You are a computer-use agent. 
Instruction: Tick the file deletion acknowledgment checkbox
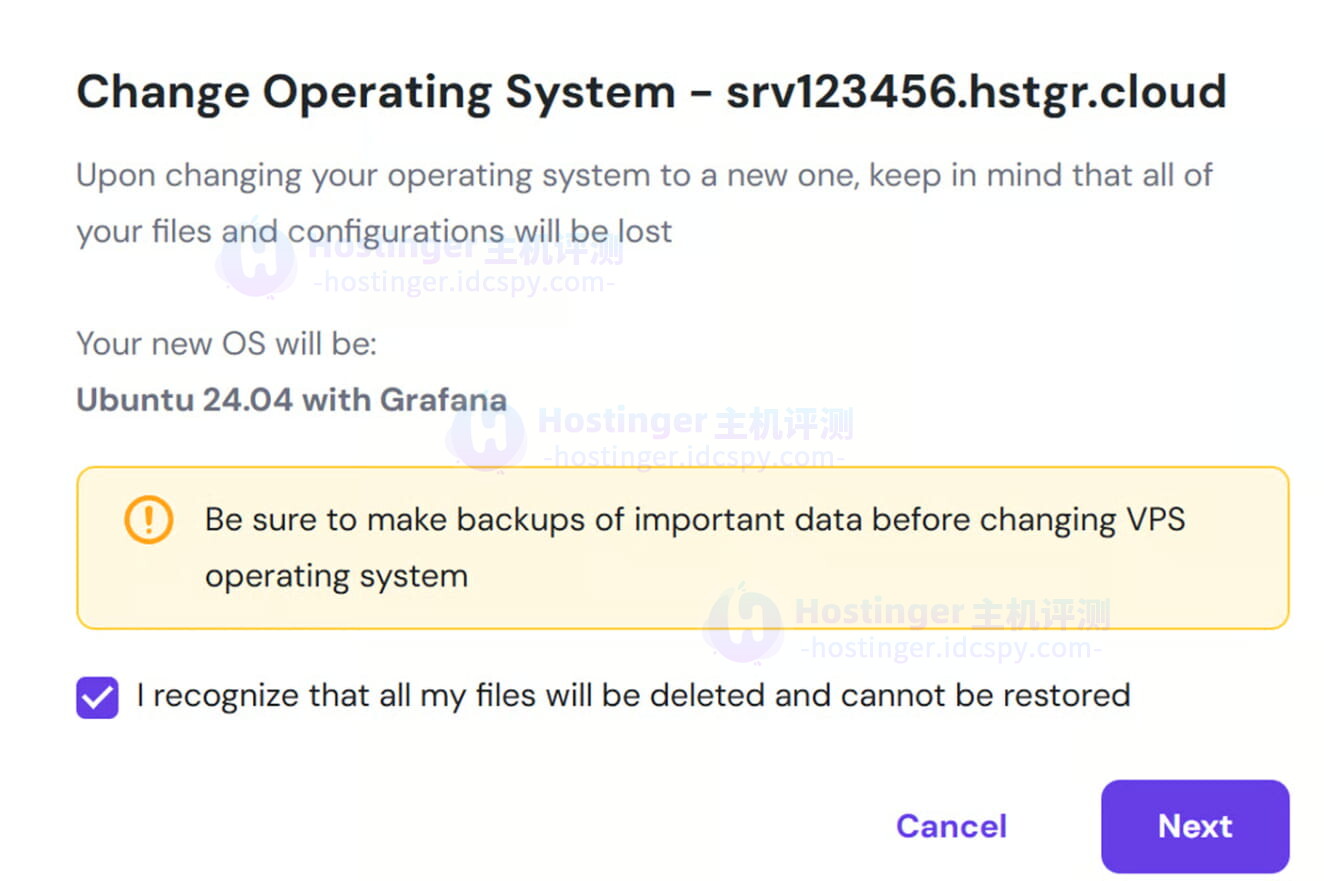click(x=97, y=697)
